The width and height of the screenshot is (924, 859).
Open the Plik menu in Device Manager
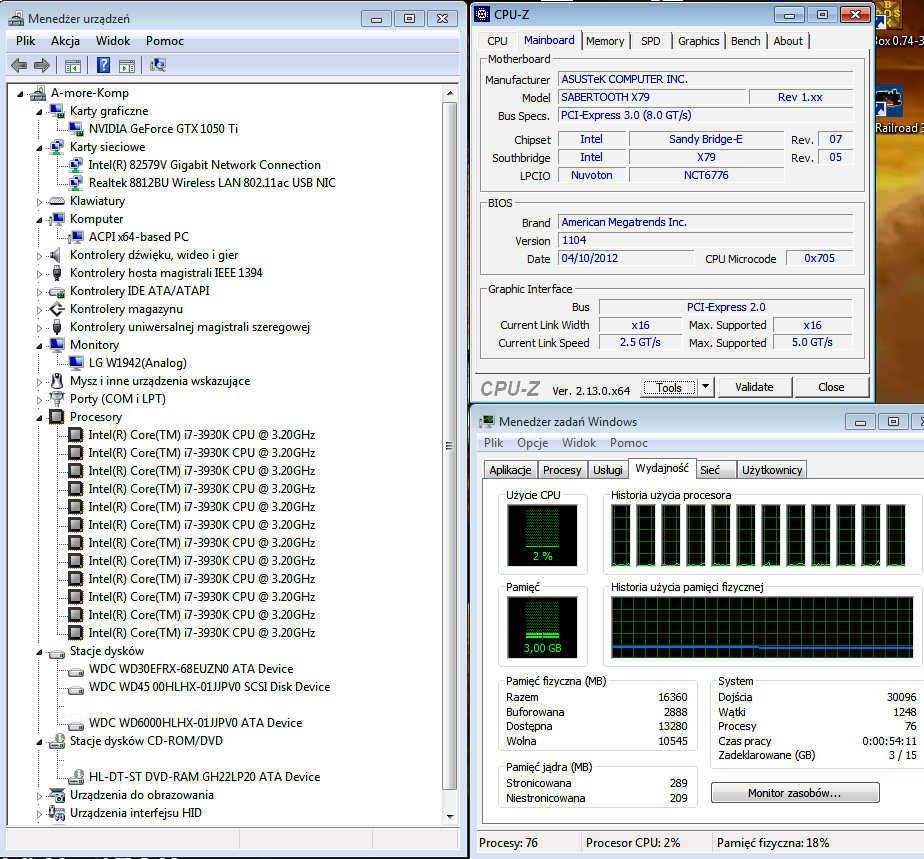25,41
